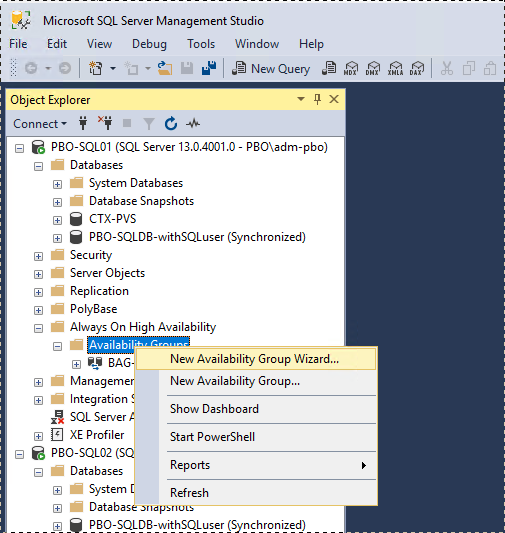Open the View menu
This screenshot has height=533, width=505.
pos(99,44)
